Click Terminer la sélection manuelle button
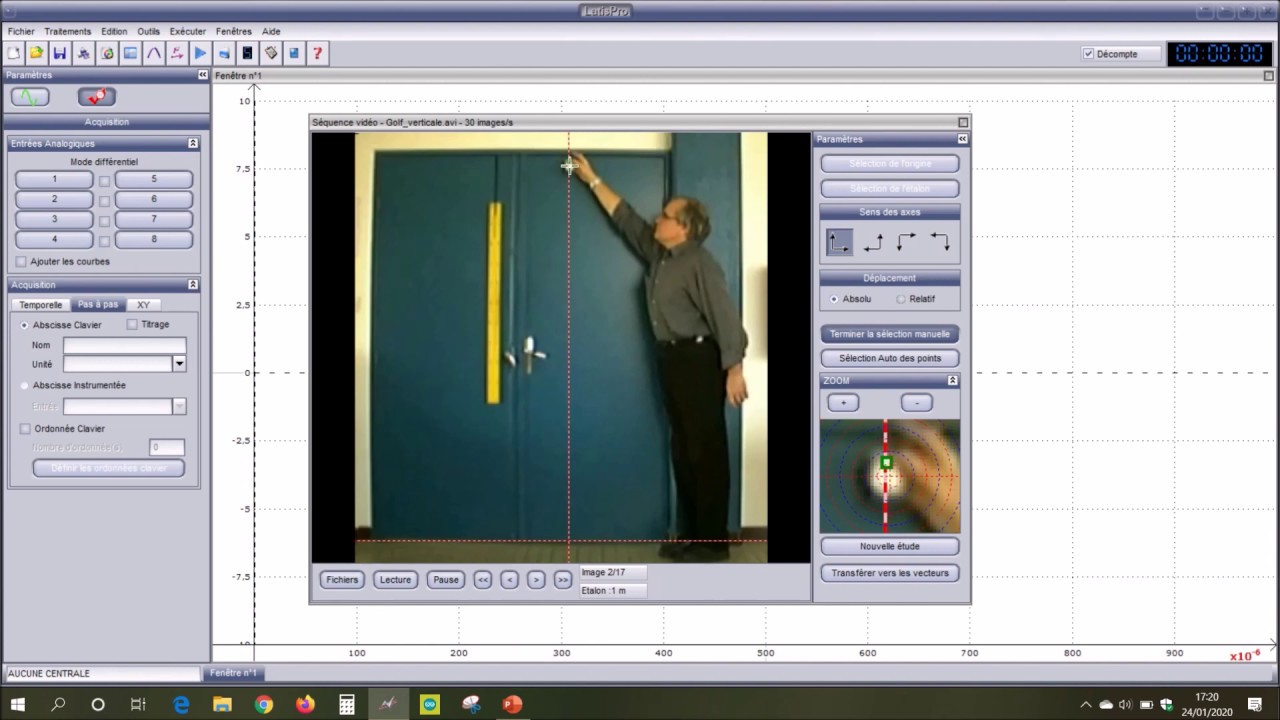This screenshot has width=1280, height=720. point(890,334)
